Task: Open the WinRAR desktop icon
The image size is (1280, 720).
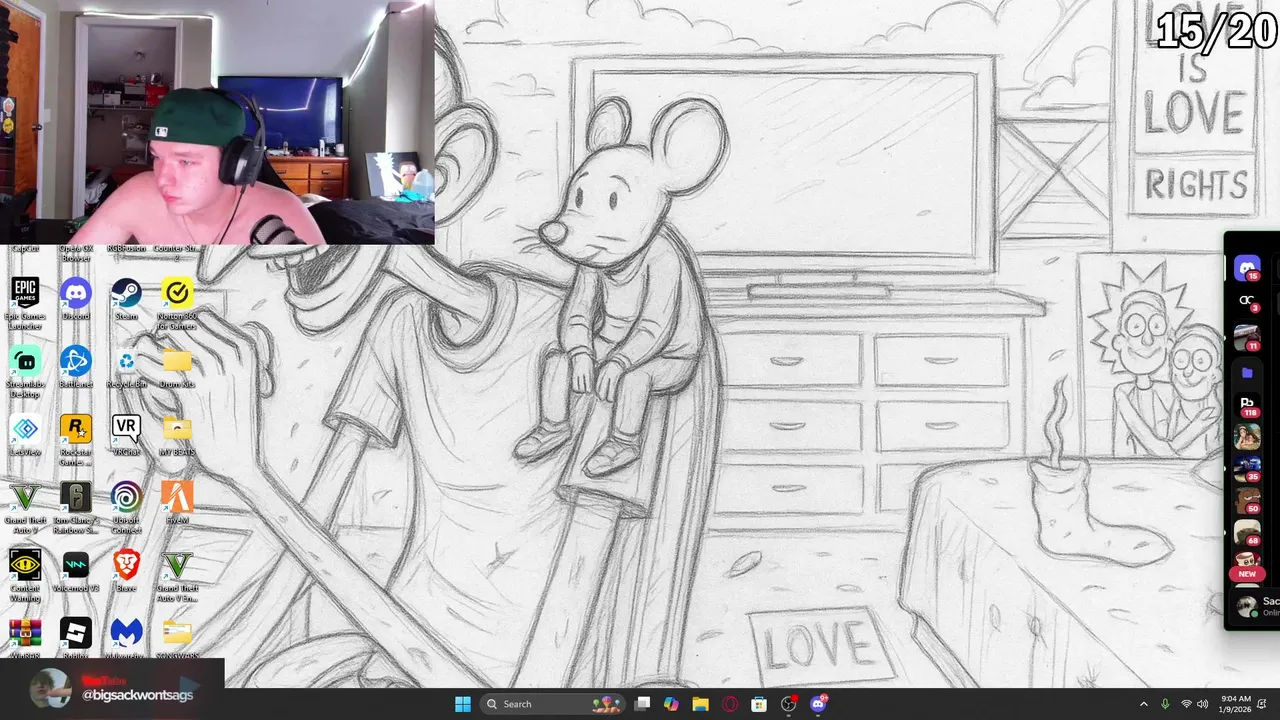Action: 25,638
